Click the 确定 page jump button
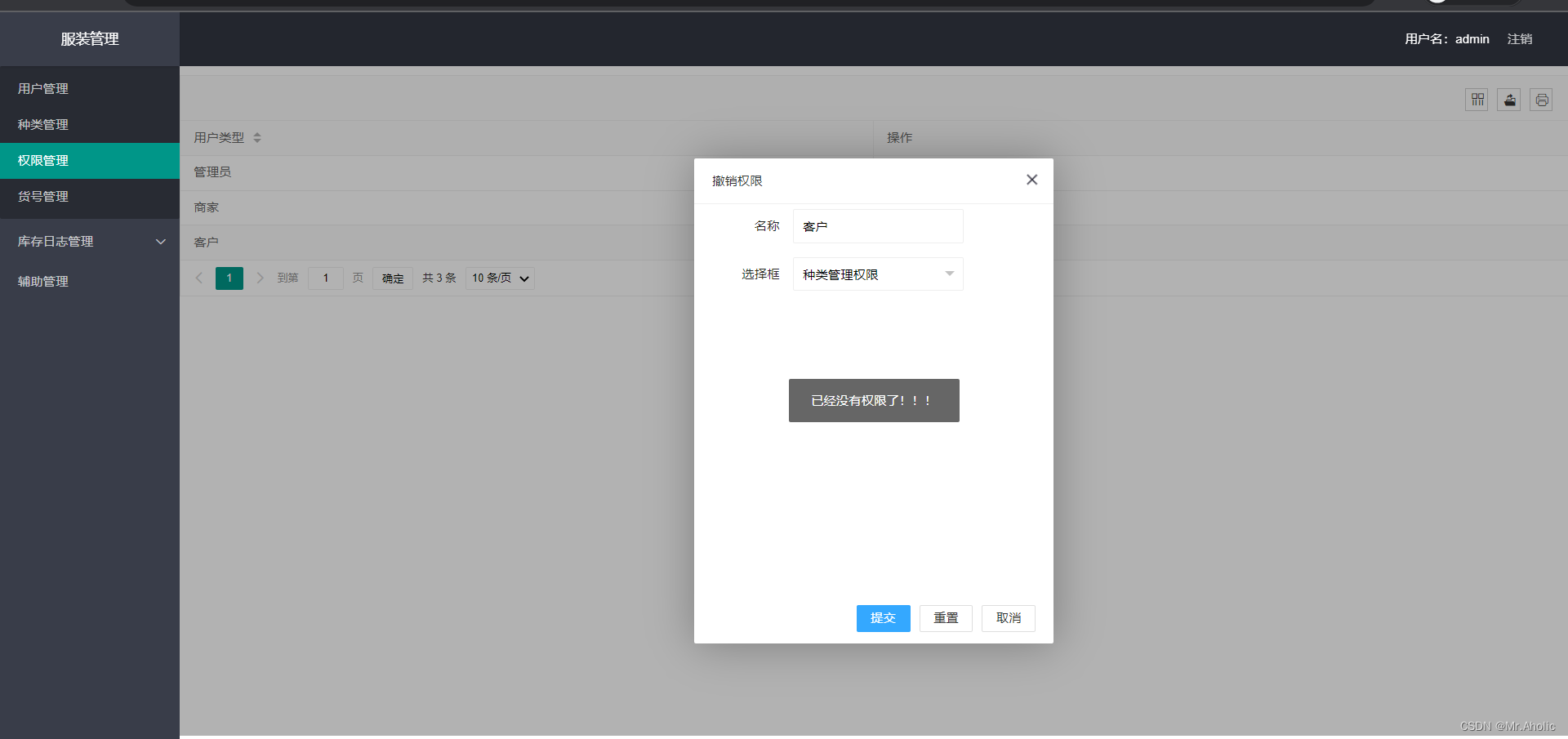Viewport: 1568px width, 739px height. click(x=393, y=278)
